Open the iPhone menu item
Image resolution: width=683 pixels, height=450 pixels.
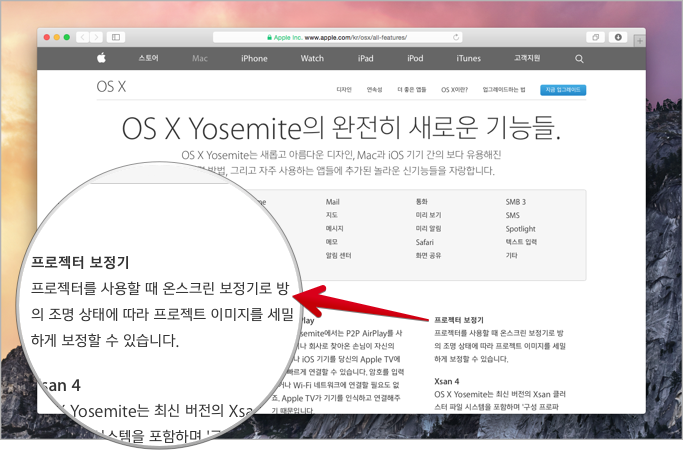click(x=254, y=58)
